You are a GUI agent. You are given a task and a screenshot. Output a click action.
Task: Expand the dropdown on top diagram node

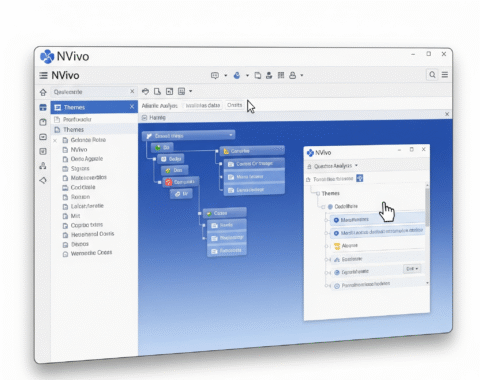[x=231, y=135]
